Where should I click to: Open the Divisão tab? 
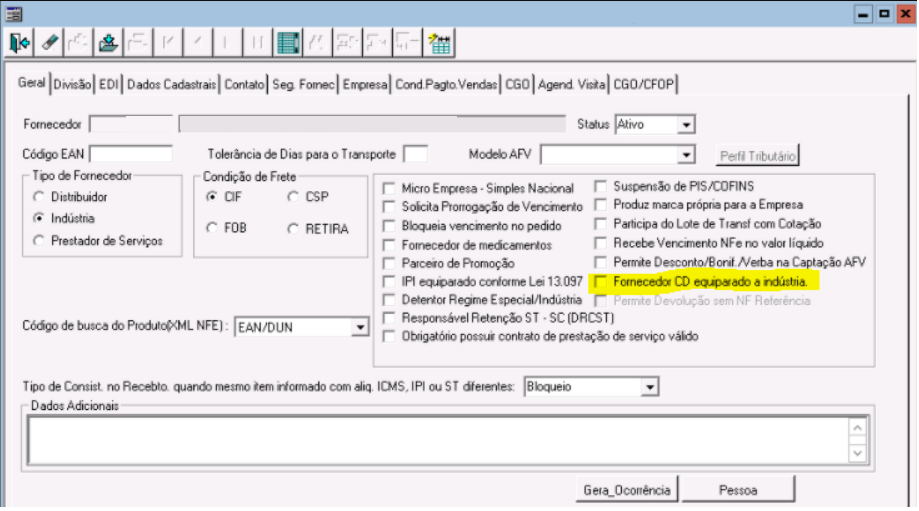tap(72, 84)
